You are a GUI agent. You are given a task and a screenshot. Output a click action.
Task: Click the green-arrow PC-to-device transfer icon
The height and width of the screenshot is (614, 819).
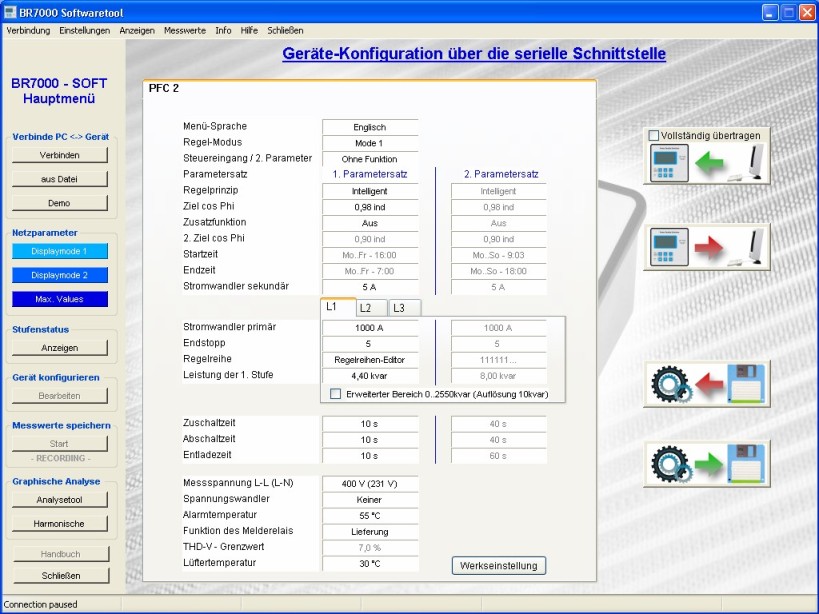tap(707, 163)
